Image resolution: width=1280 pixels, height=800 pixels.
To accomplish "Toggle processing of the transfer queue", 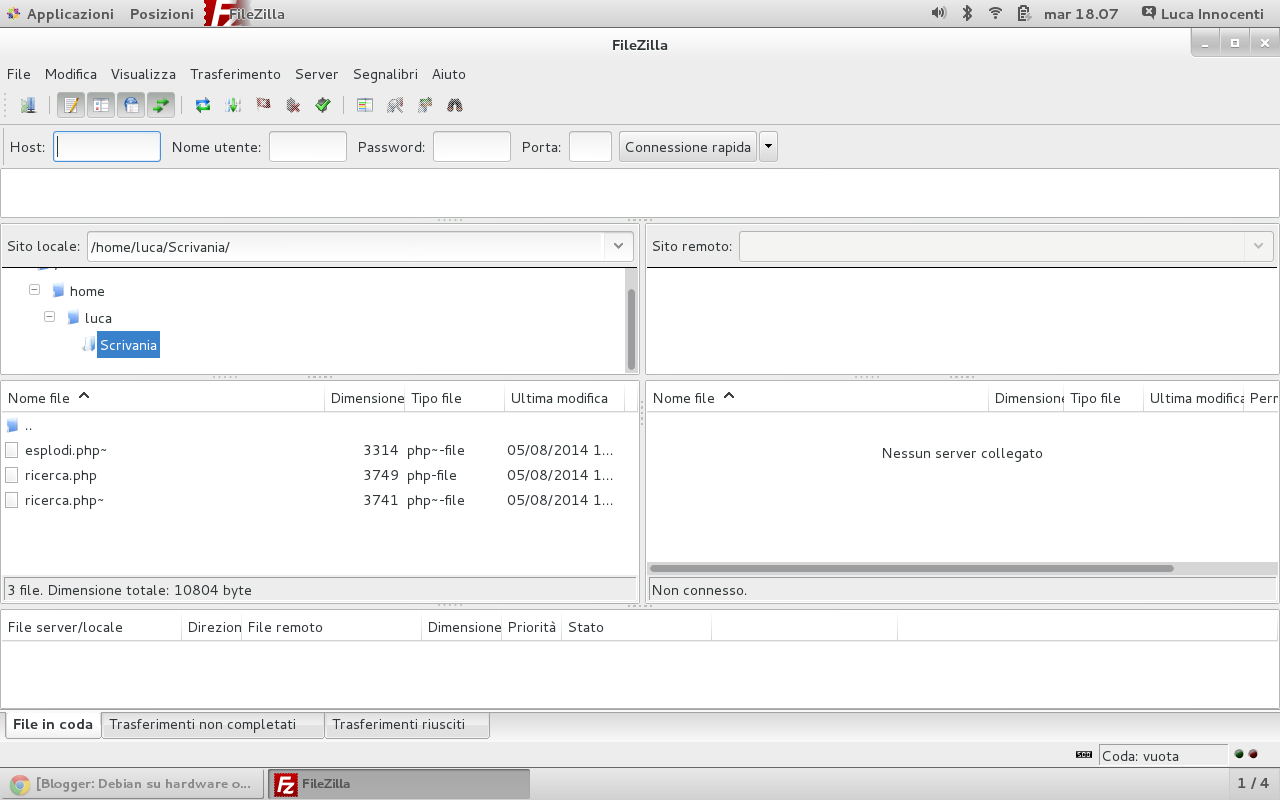I will click(233, 105).
